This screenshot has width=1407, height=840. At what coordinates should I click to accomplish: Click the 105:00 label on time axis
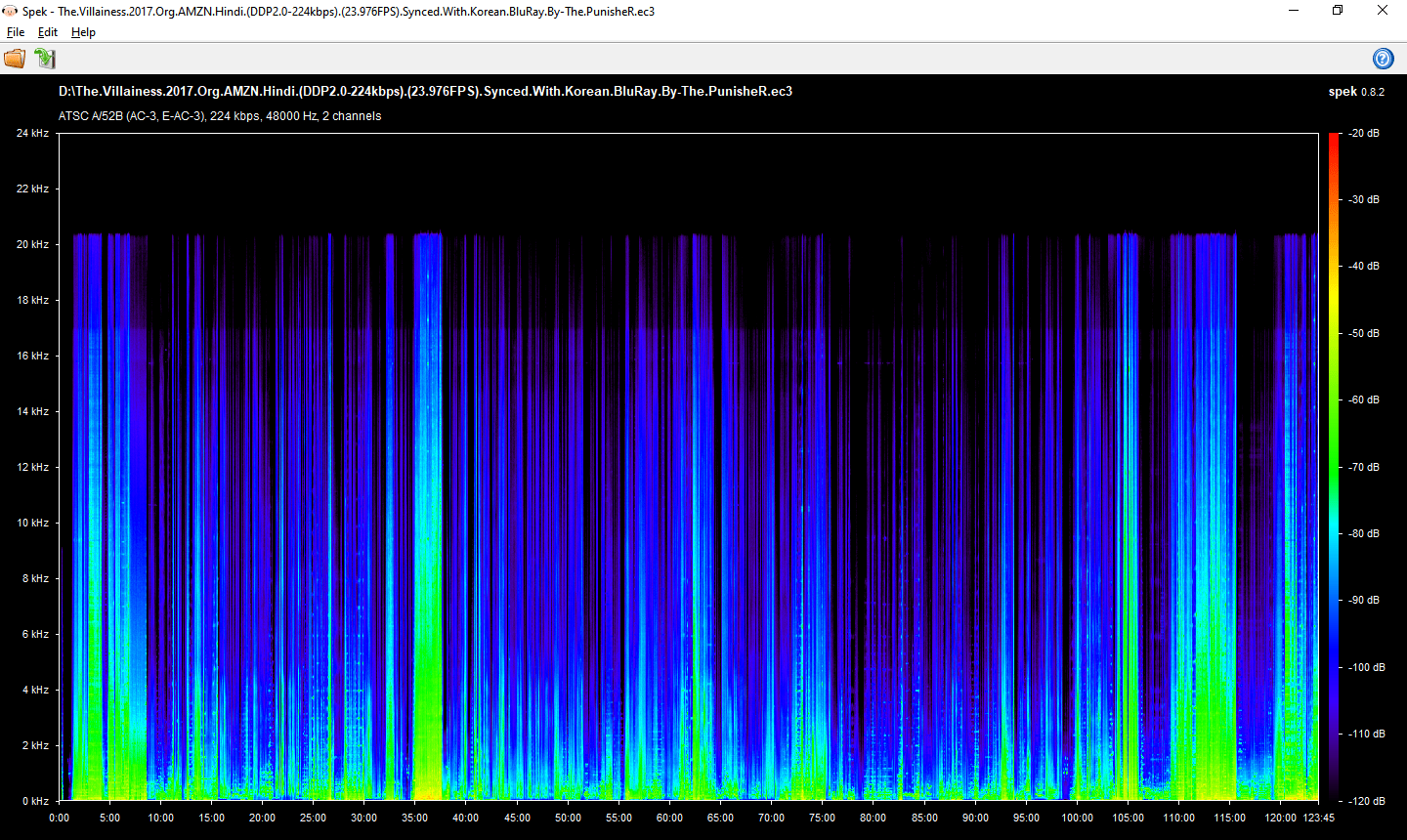(x=1128, y=818)
